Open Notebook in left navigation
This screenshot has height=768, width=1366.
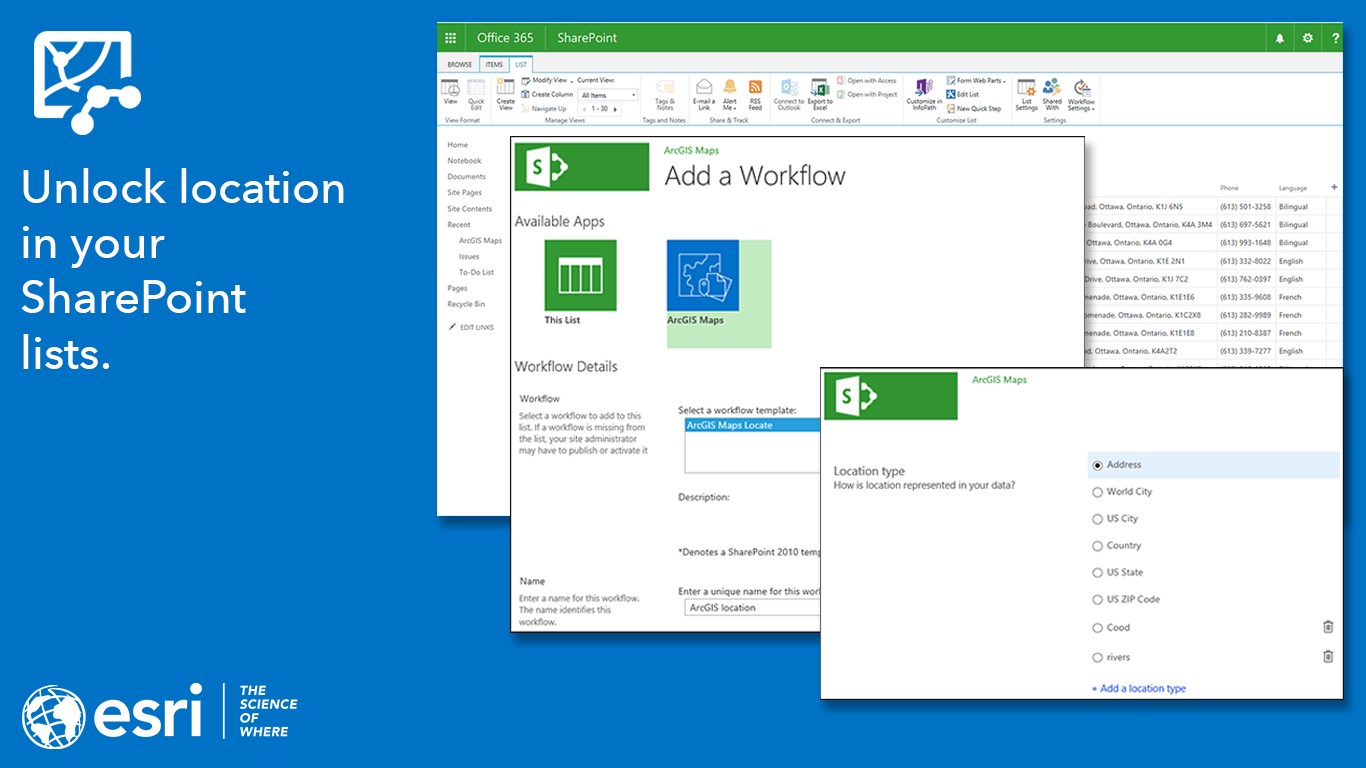[464, 161]
